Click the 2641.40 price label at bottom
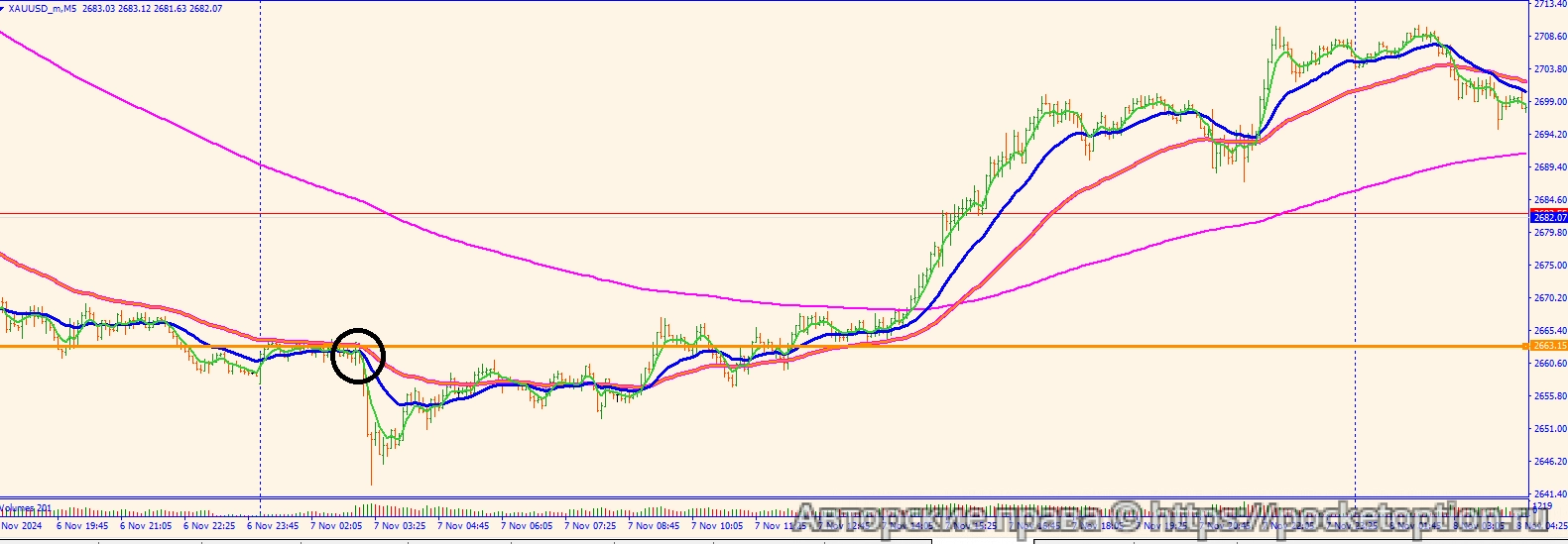Viewport: 1568px width, 544px height. coord(1550,494)
